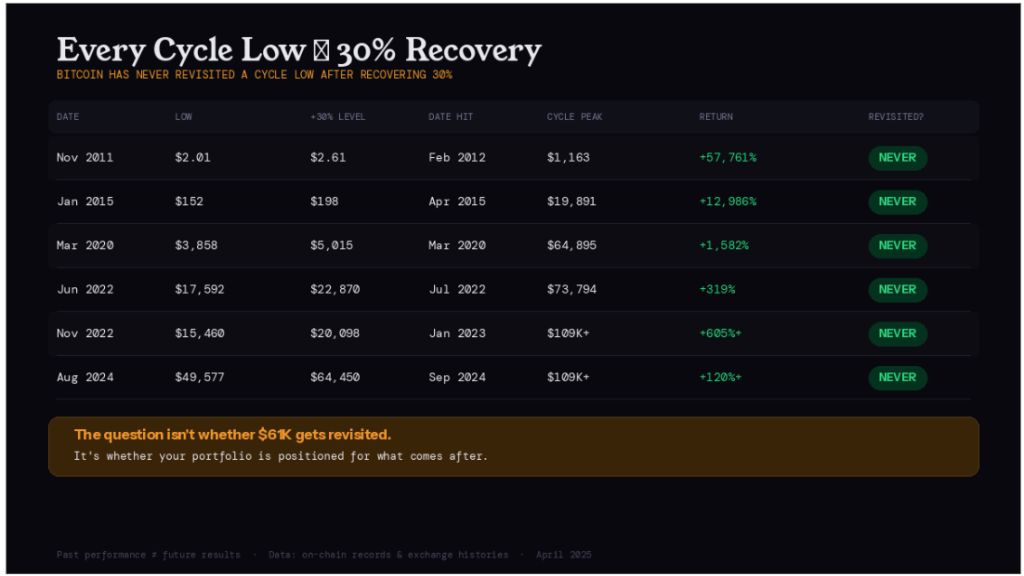Image resolution: width=1024 pixels, height=576 pixels.
Task: Click the orange $61K question callout text
Action: coord(232,435)
